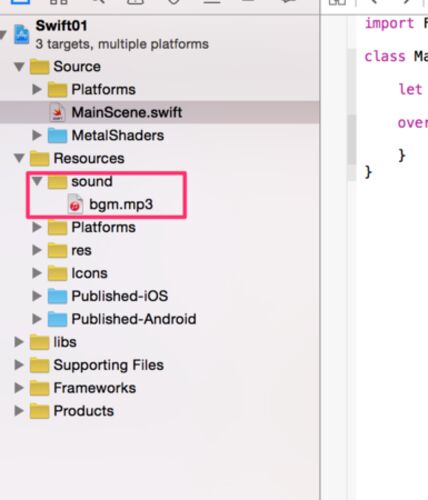
Task: Expand the Frameworks group
Action: pos(19,388)
